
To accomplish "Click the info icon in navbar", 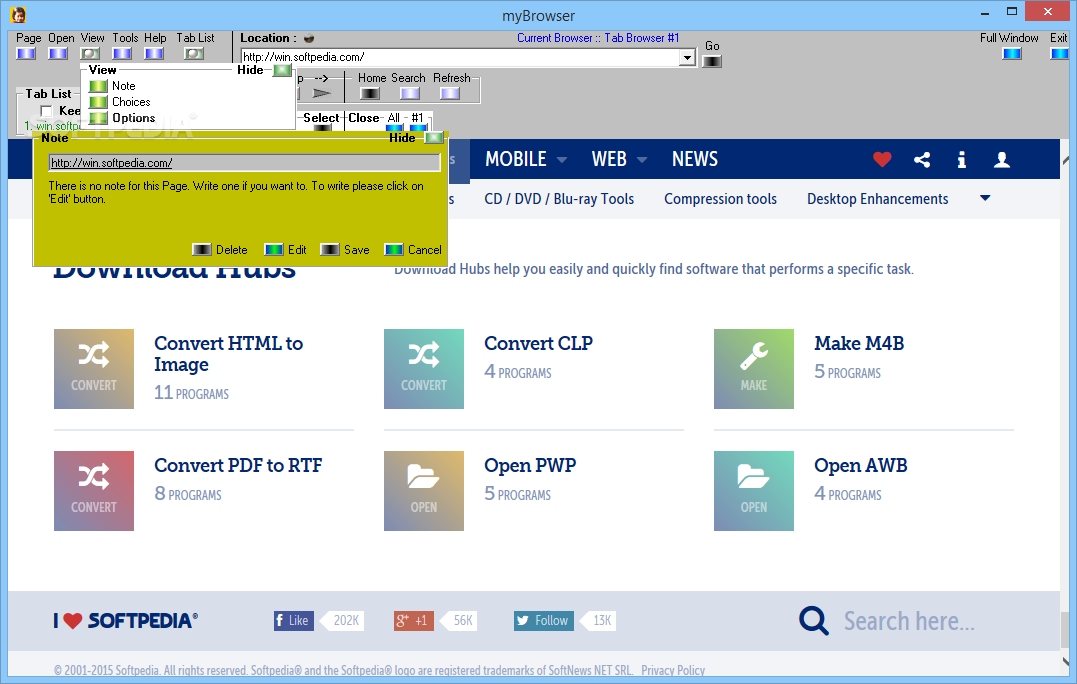I will [x=962, y=160].
